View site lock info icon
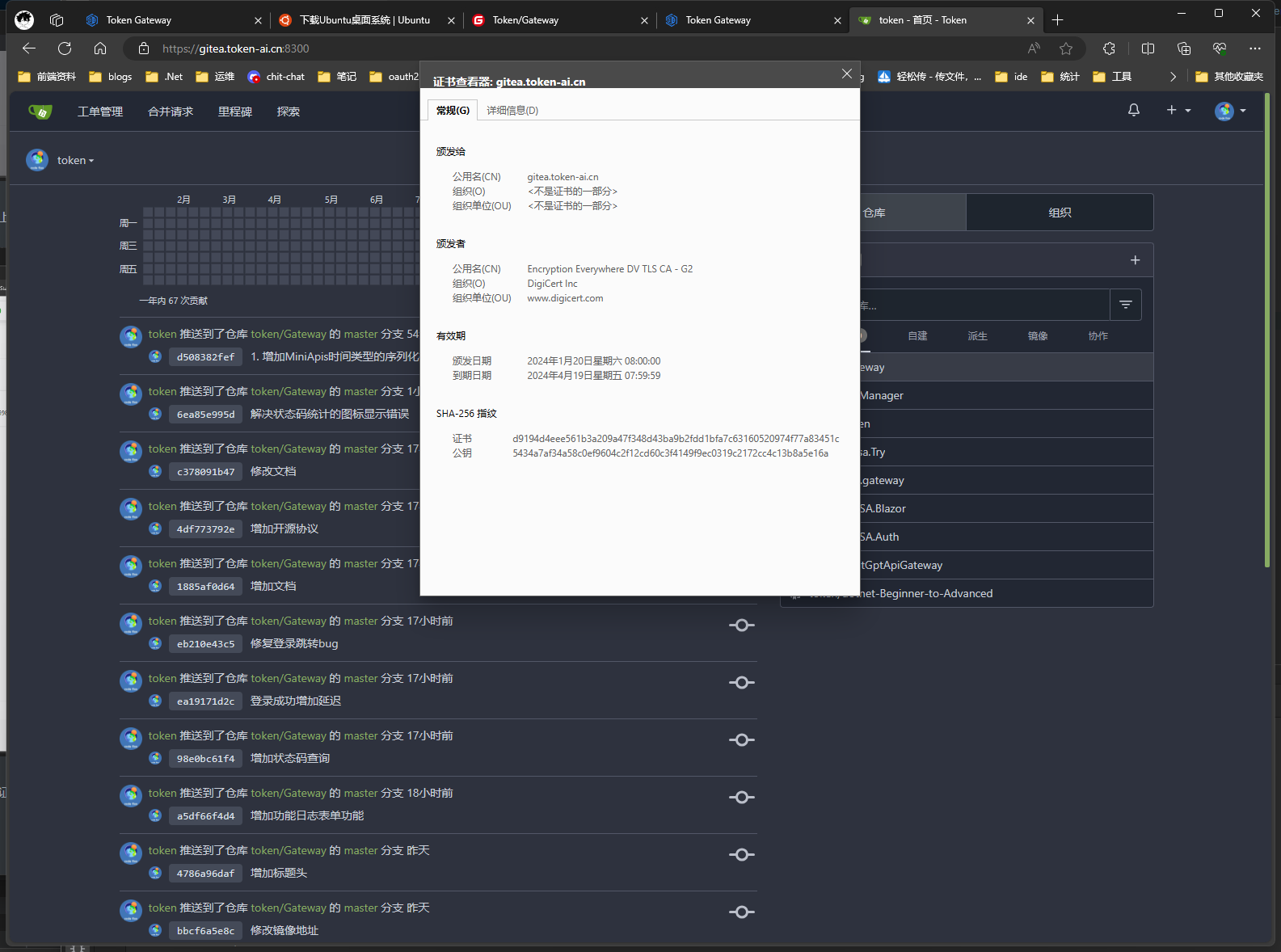 (x=144, y=48)
